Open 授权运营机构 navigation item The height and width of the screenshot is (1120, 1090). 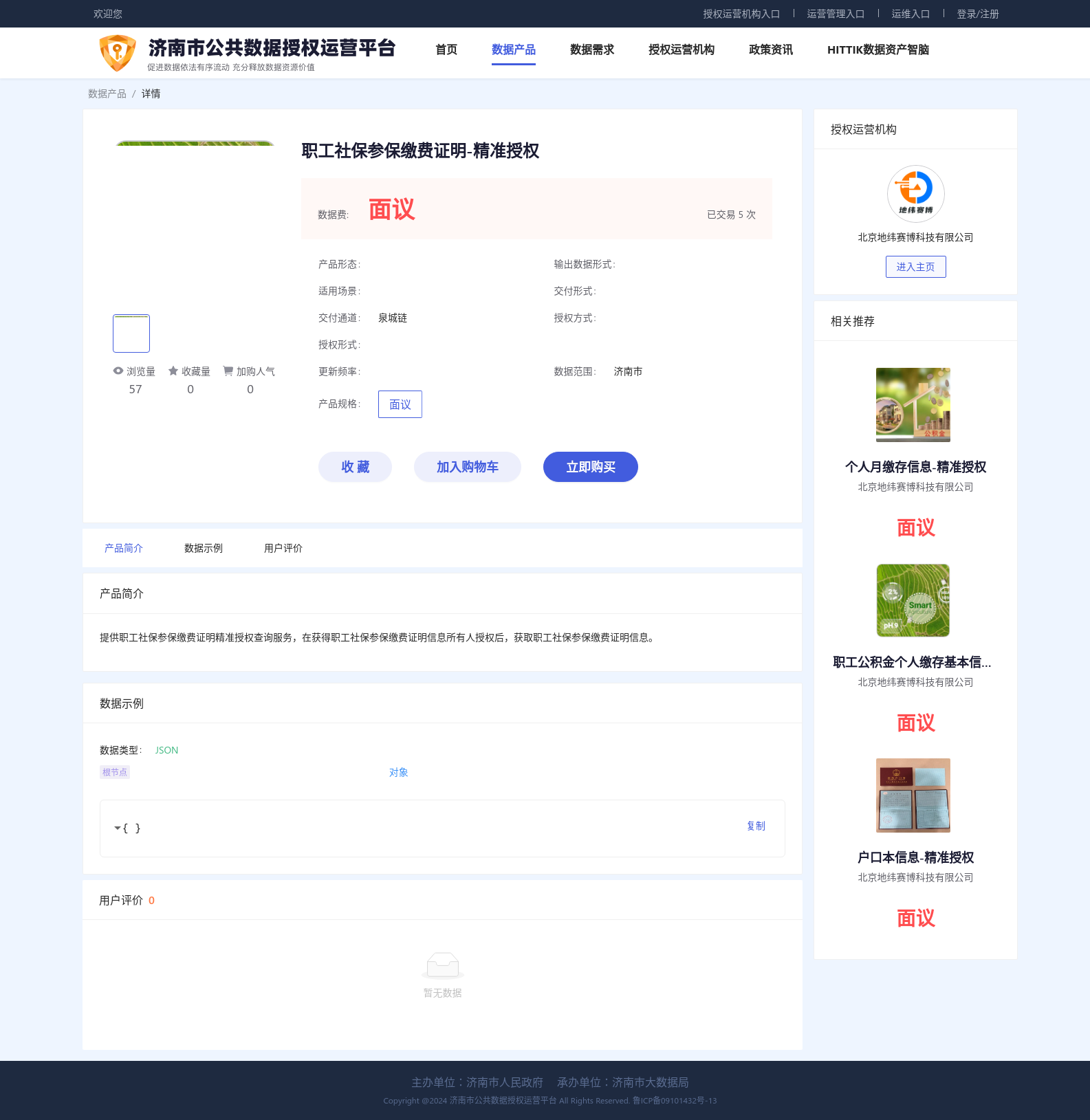pos(682,50)
